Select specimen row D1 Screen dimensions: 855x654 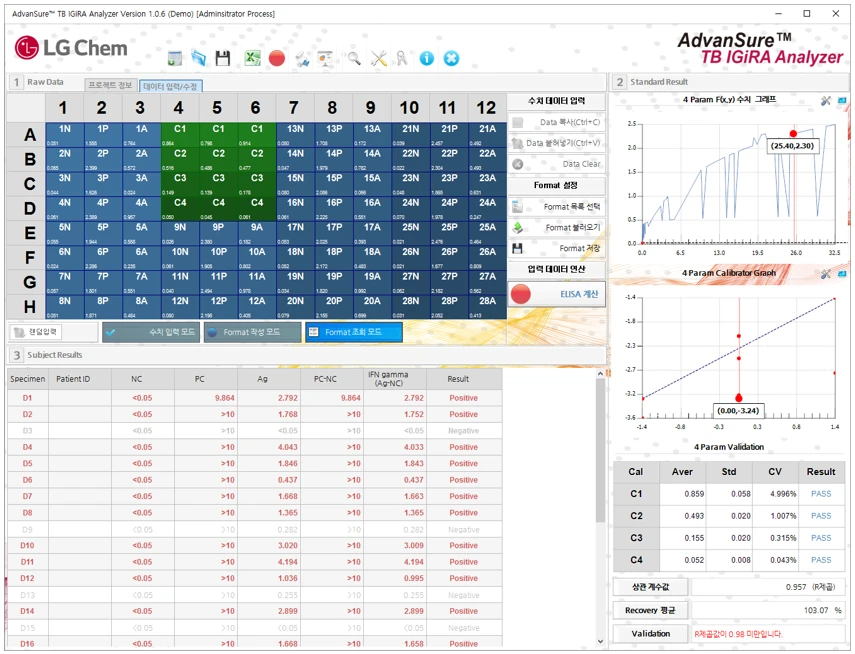pos(255,398)
